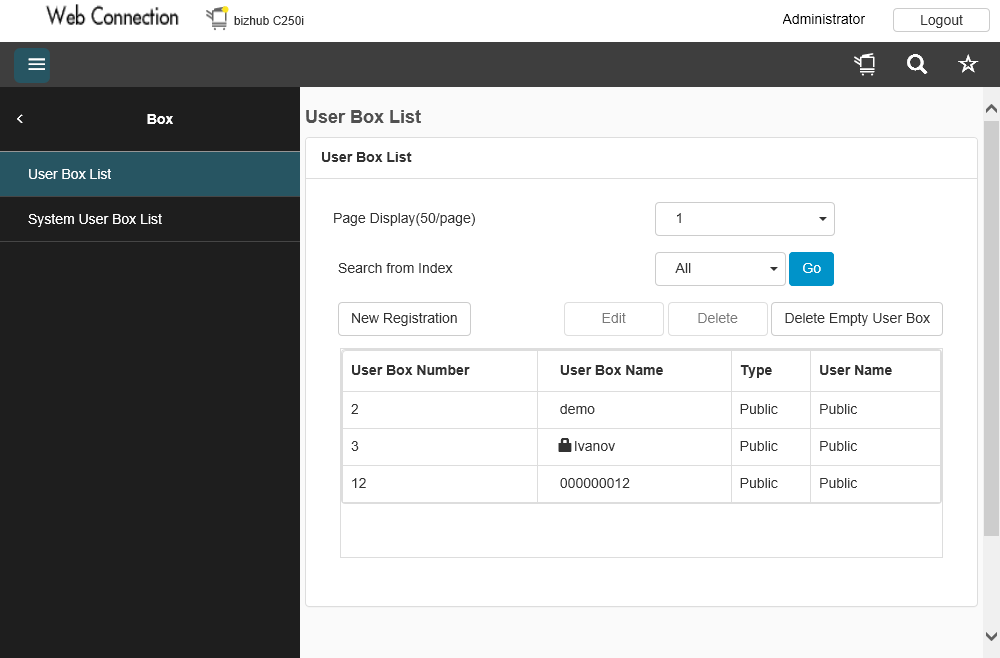Select the 000000012 user box row
The width and height of the screenshot is (1000, 658).
pos(640,483)
